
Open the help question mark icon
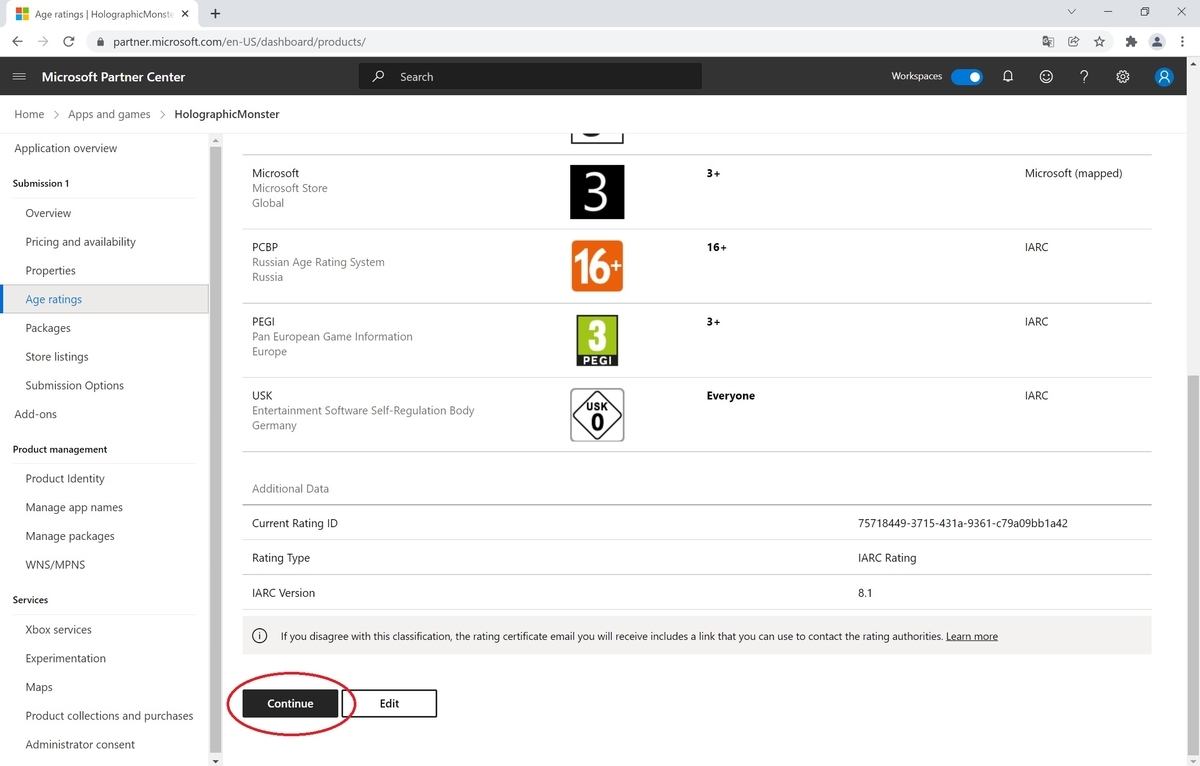[1084, 77]
